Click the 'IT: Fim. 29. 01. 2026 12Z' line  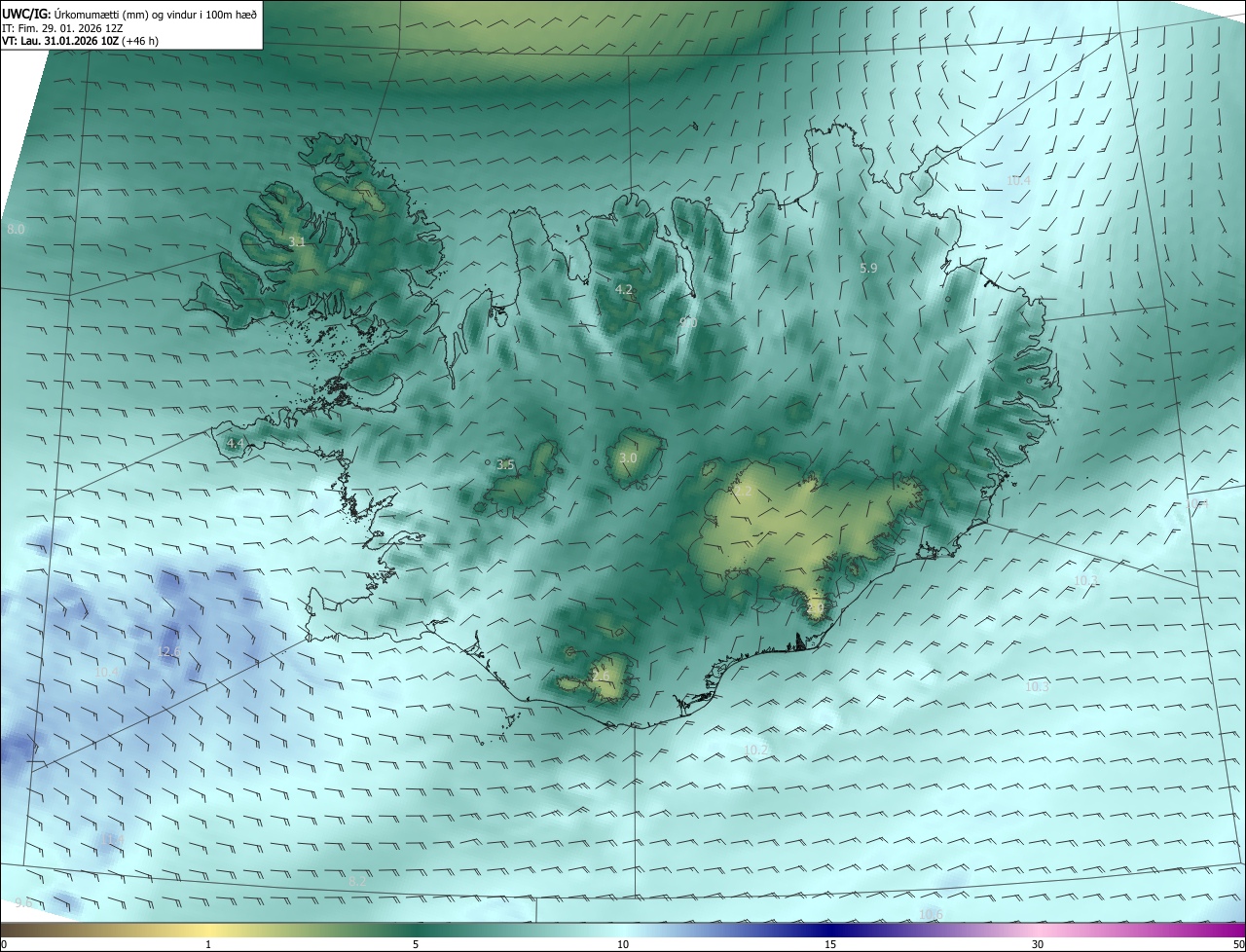[60, 27]
